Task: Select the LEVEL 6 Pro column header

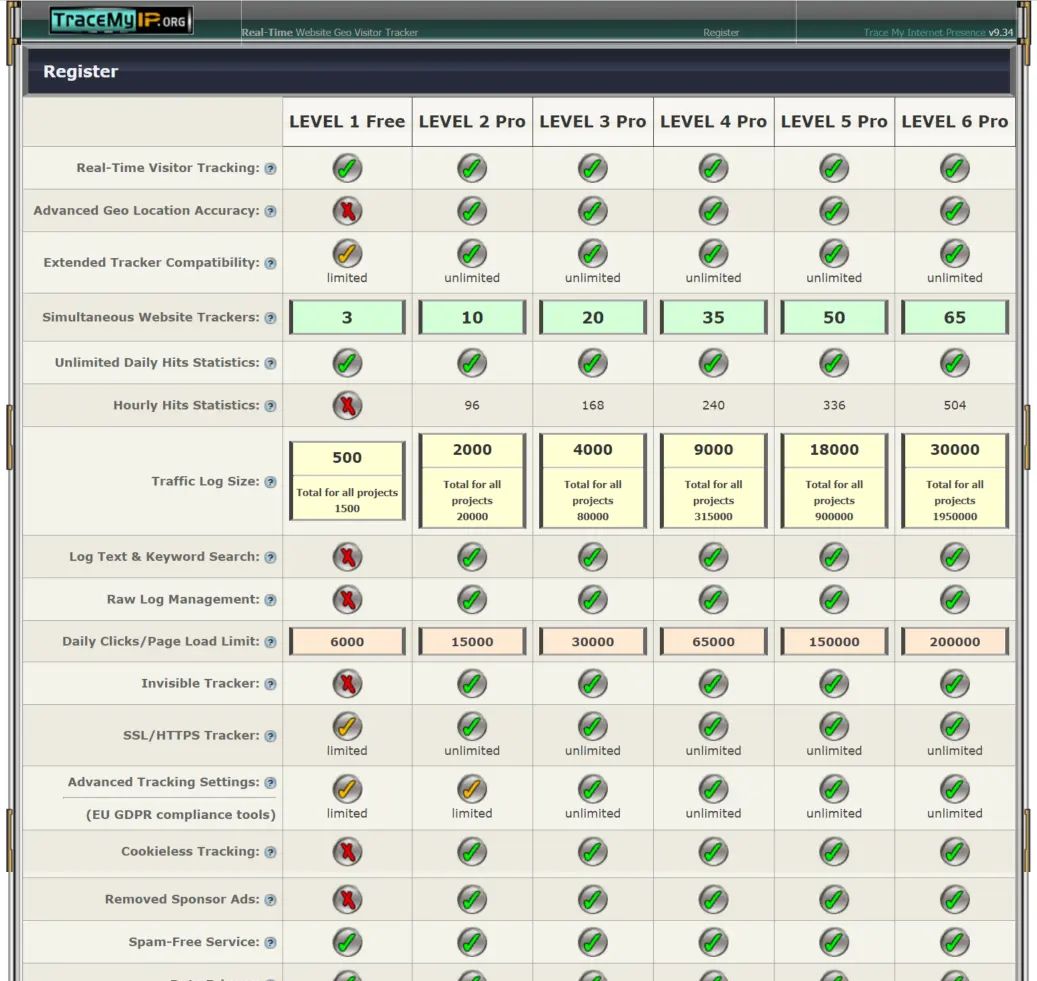Action: click(x=955, y=122)
